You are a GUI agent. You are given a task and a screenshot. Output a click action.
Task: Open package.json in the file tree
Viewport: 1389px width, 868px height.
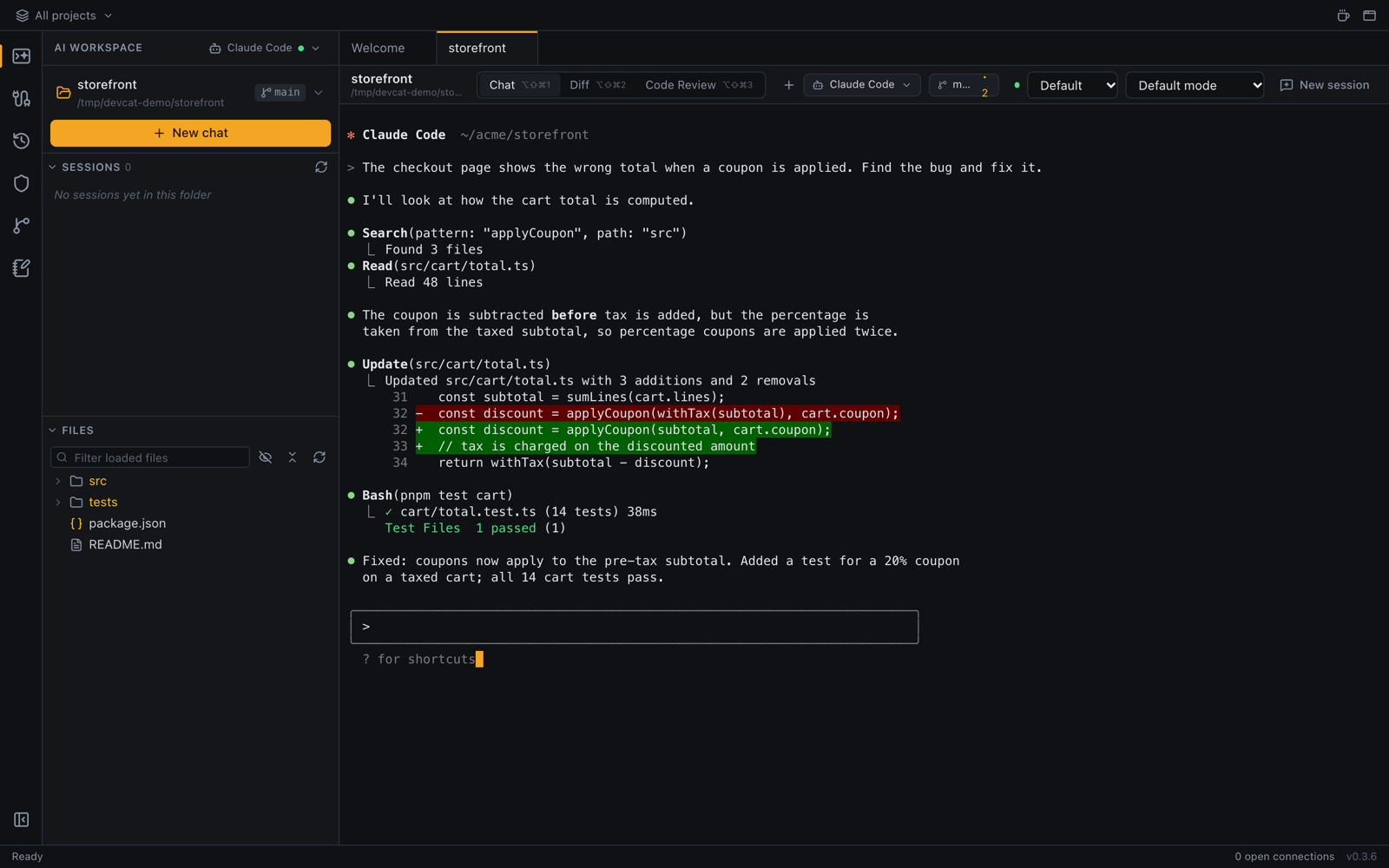click(127, 523)
